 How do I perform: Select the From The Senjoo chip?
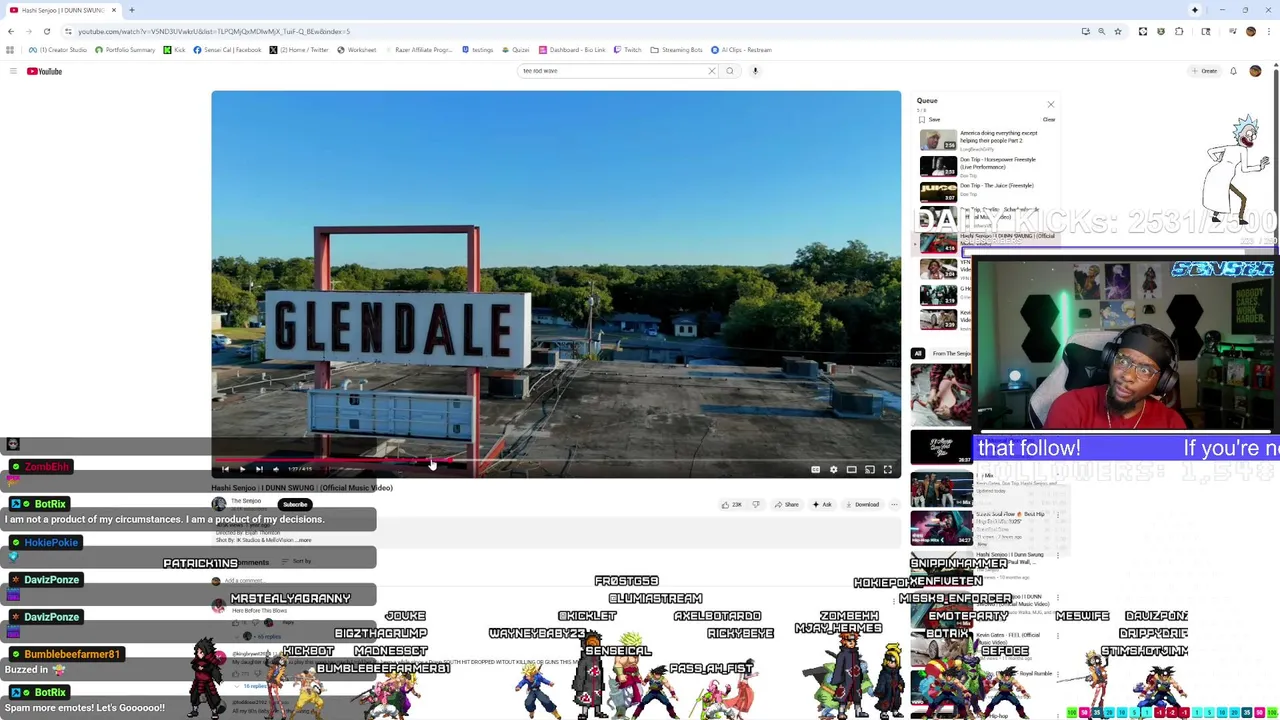(x=951, y=353)
